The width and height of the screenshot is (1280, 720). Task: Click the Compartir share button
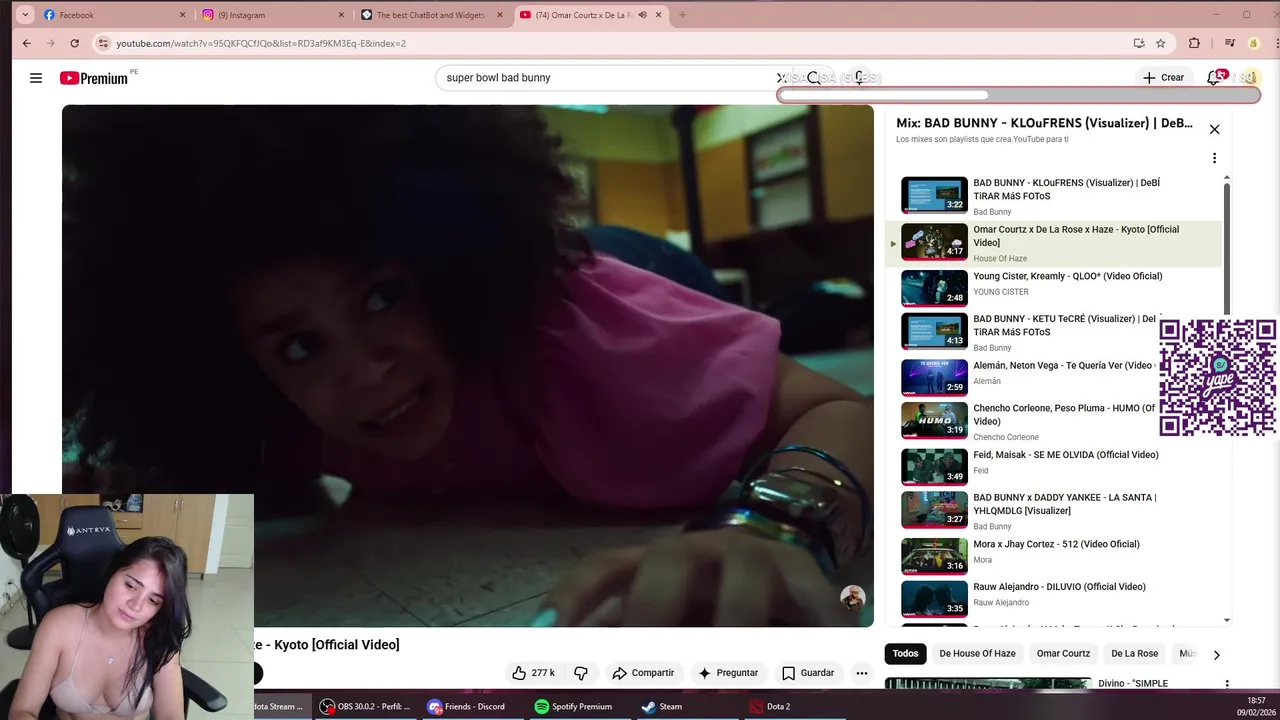(643, 673)
